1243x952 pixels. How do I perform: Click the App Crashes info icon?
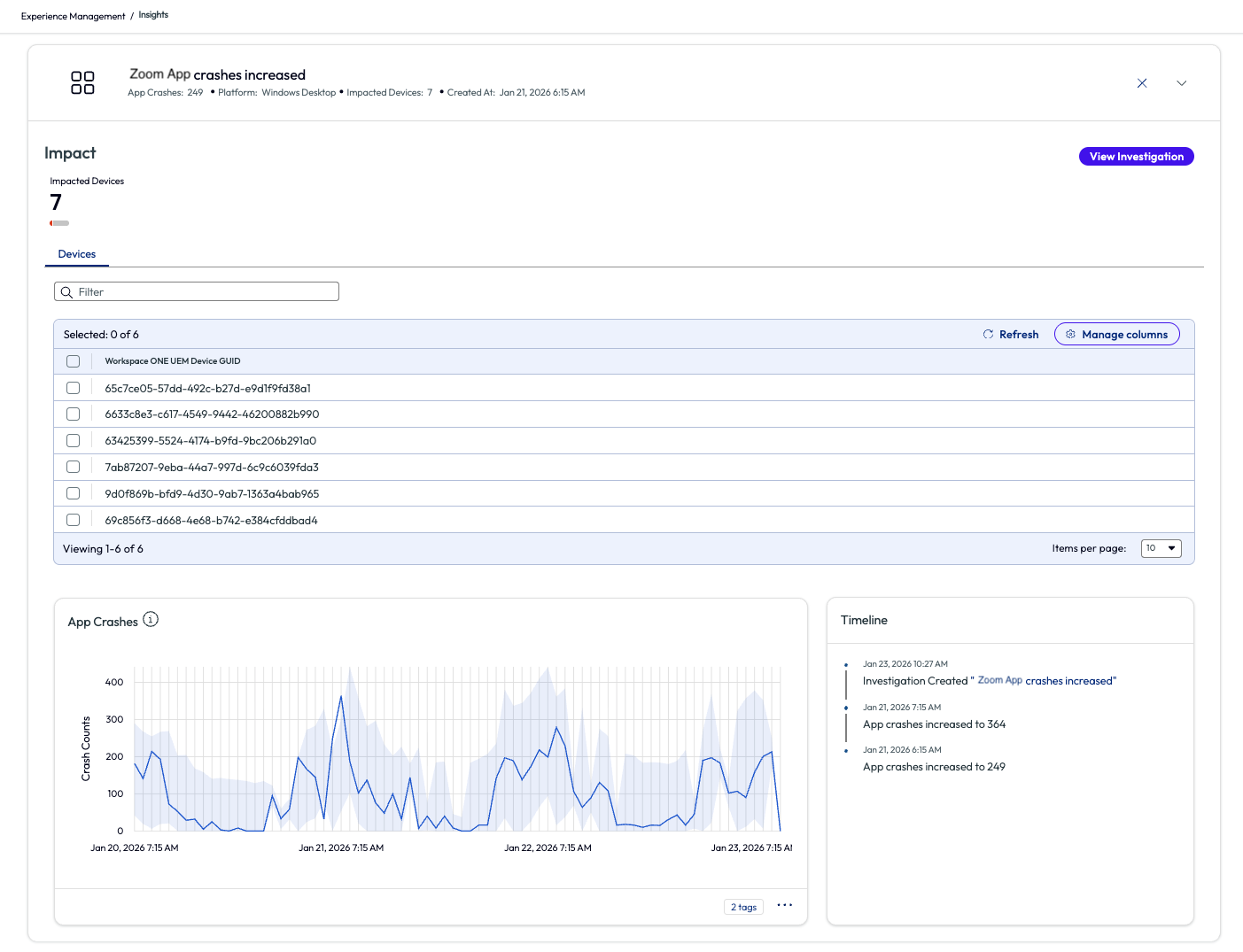point(151,620)
